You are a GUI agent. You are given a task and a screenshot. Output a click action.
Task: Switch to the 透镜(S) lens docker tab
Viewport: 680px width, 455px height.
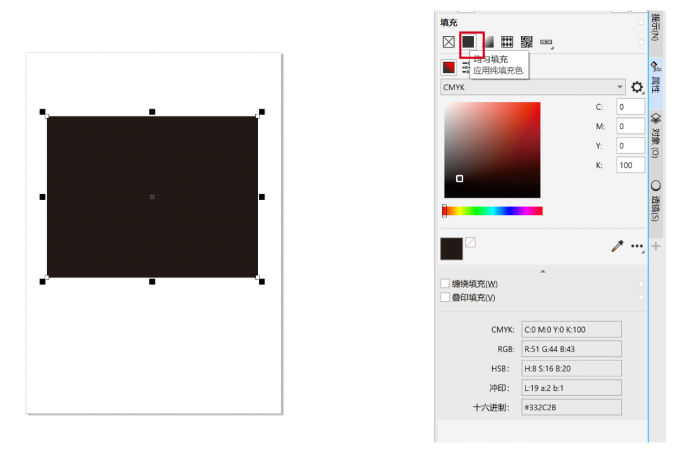(x=656, y=200)
